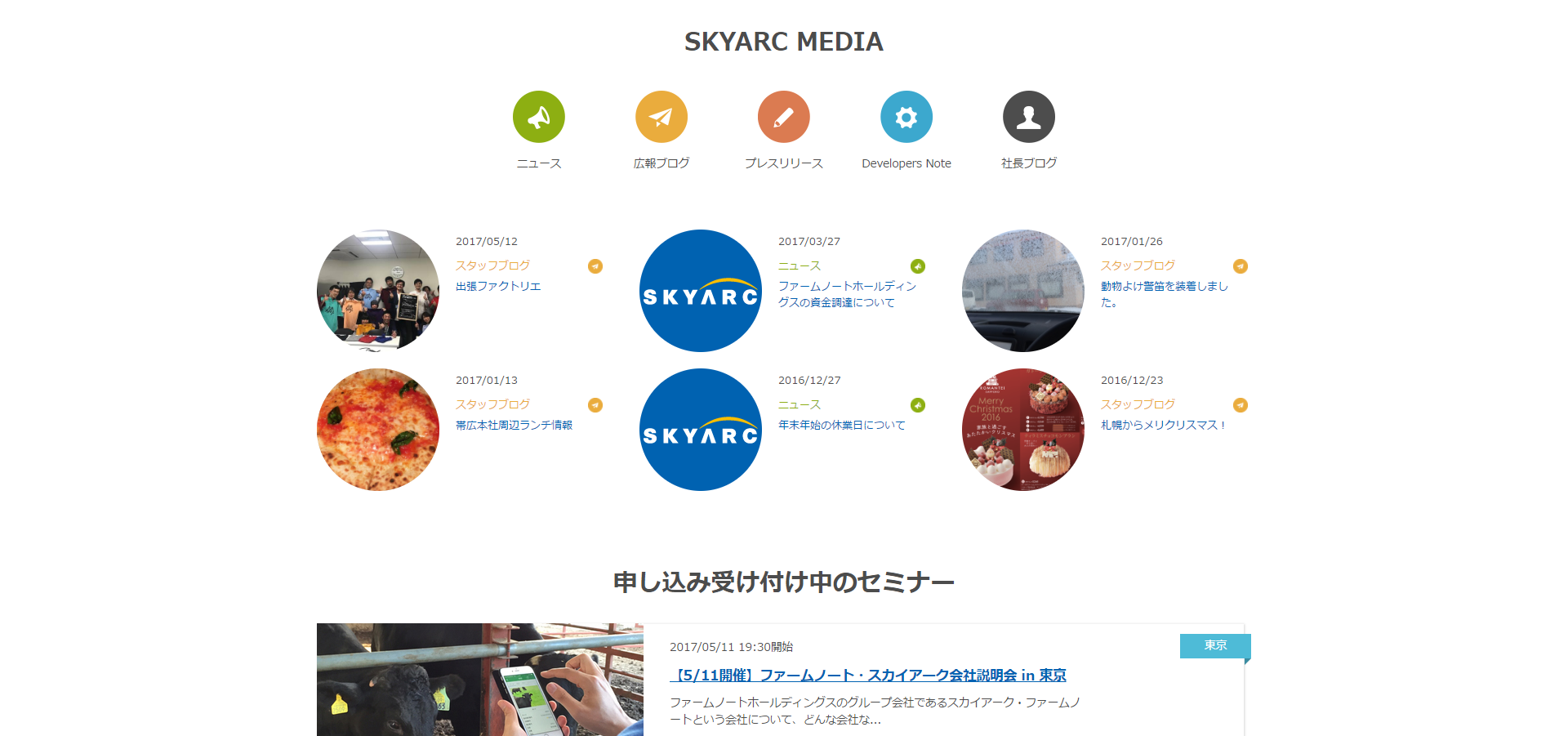Open プレスリリース via the pencil icon

pos(783,117)
